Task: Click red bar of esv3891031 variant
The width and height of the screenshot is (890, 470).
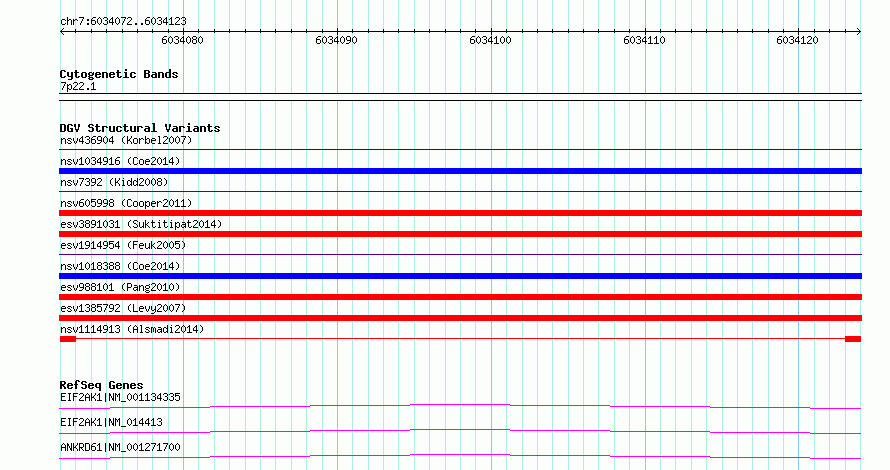Action: (460, 234)
